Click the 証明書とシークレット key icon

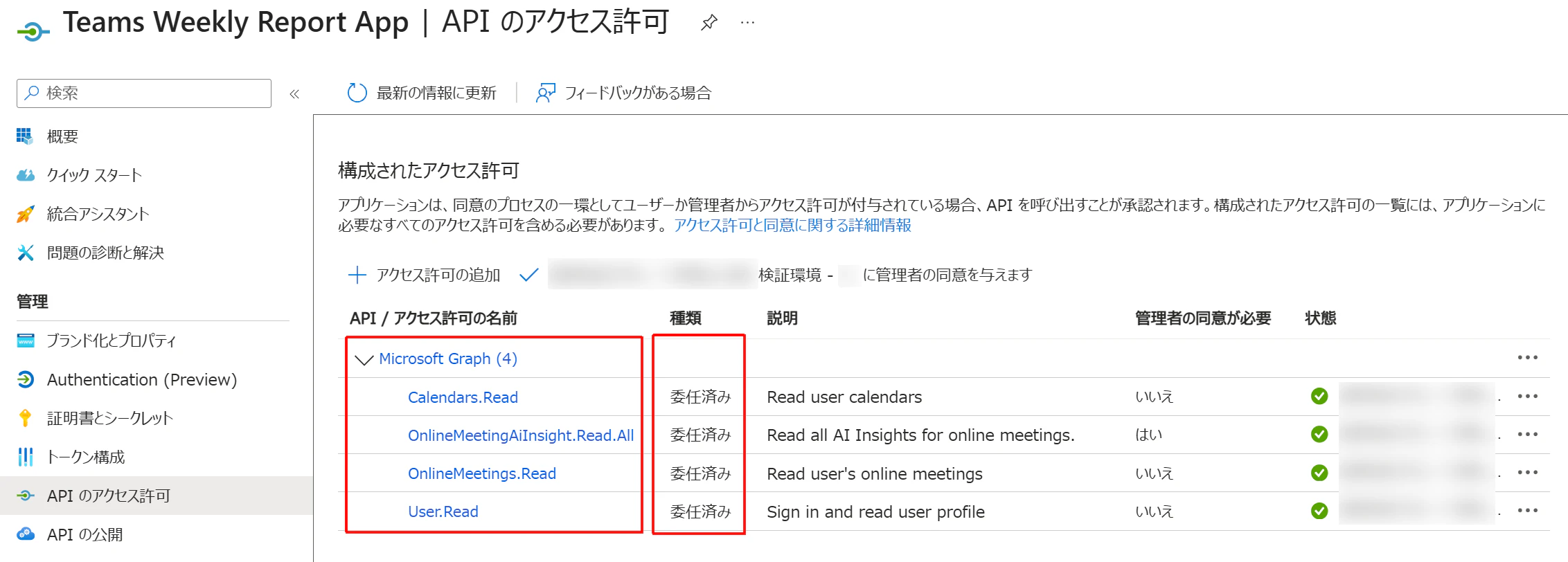click(x=25, y=418)
